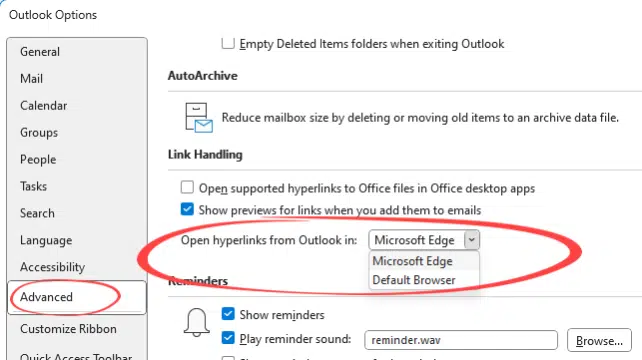Click the Reduce mailbox size description text
Screen dimensions: 642x360
pos(420,118)
